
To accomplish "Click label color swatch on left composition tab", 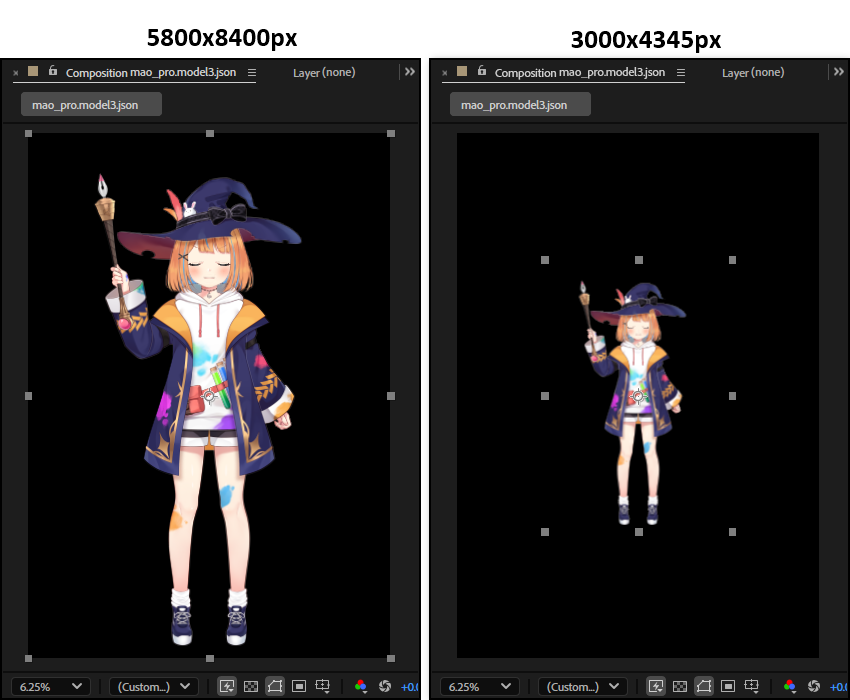I will click(x=33, y=71).
